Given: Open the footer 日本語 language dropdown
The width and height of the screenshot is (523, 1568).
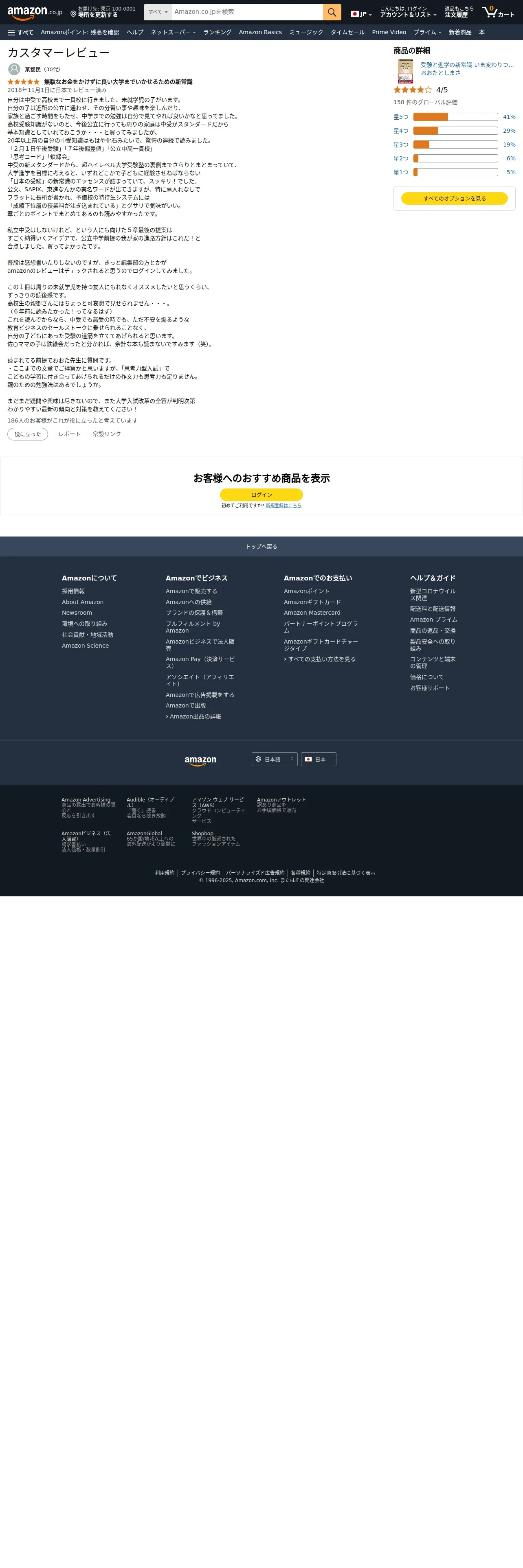Looking at the screenshot, I should [275, 759].
